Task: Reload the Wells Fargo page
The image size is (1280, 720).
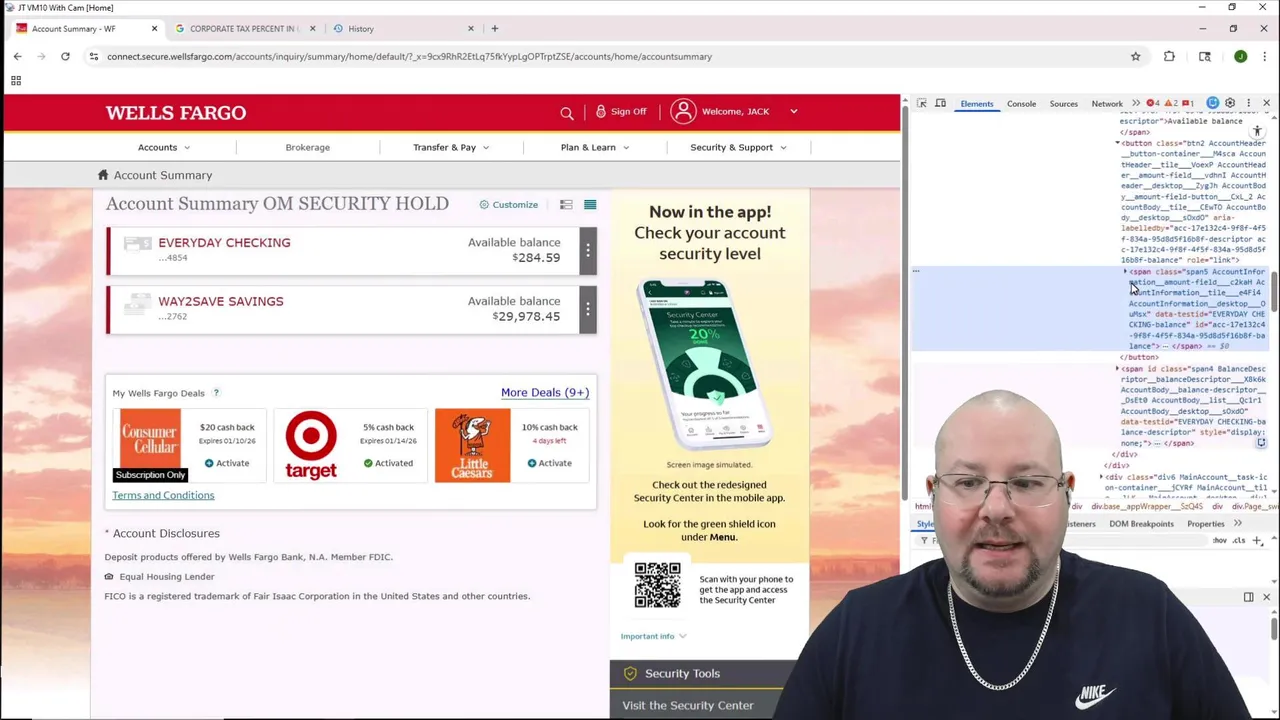Action: pyautogui.click(x=65, y=56)
